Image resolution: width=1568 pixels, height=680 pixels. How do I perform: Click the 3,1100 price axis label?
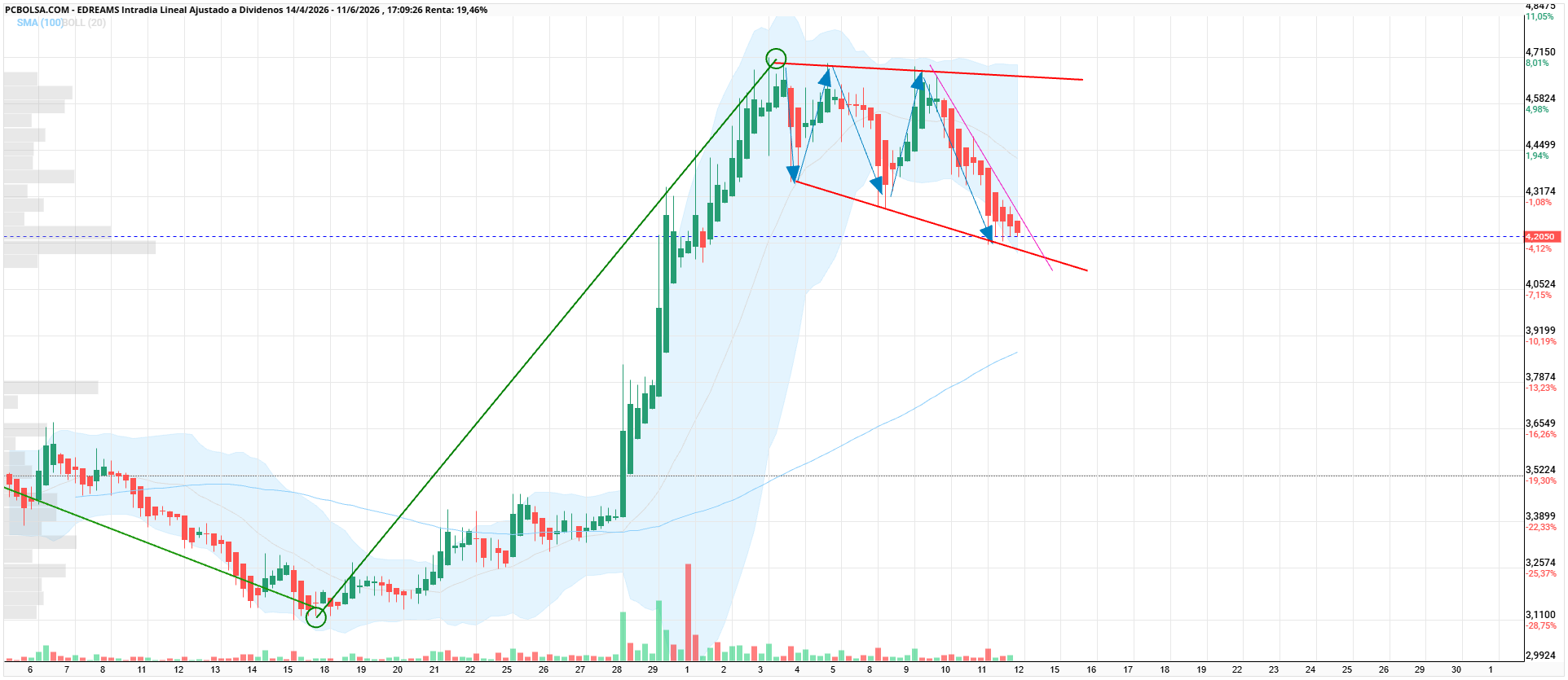point(1540,615)
